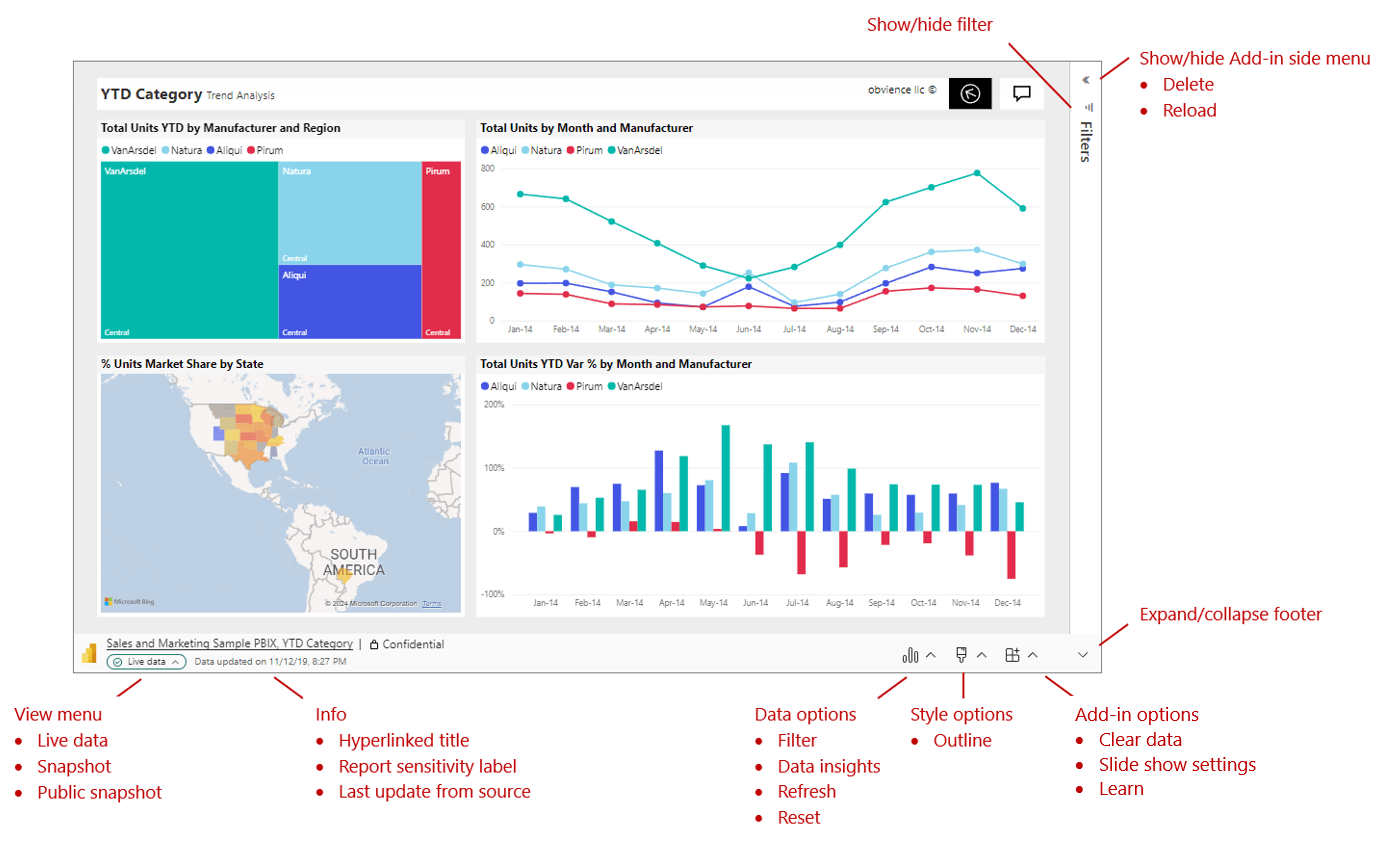Screen dimensions: 1397x845
Task: Click the filter icon below the collapse chevron
Action: click(1088, 107)
